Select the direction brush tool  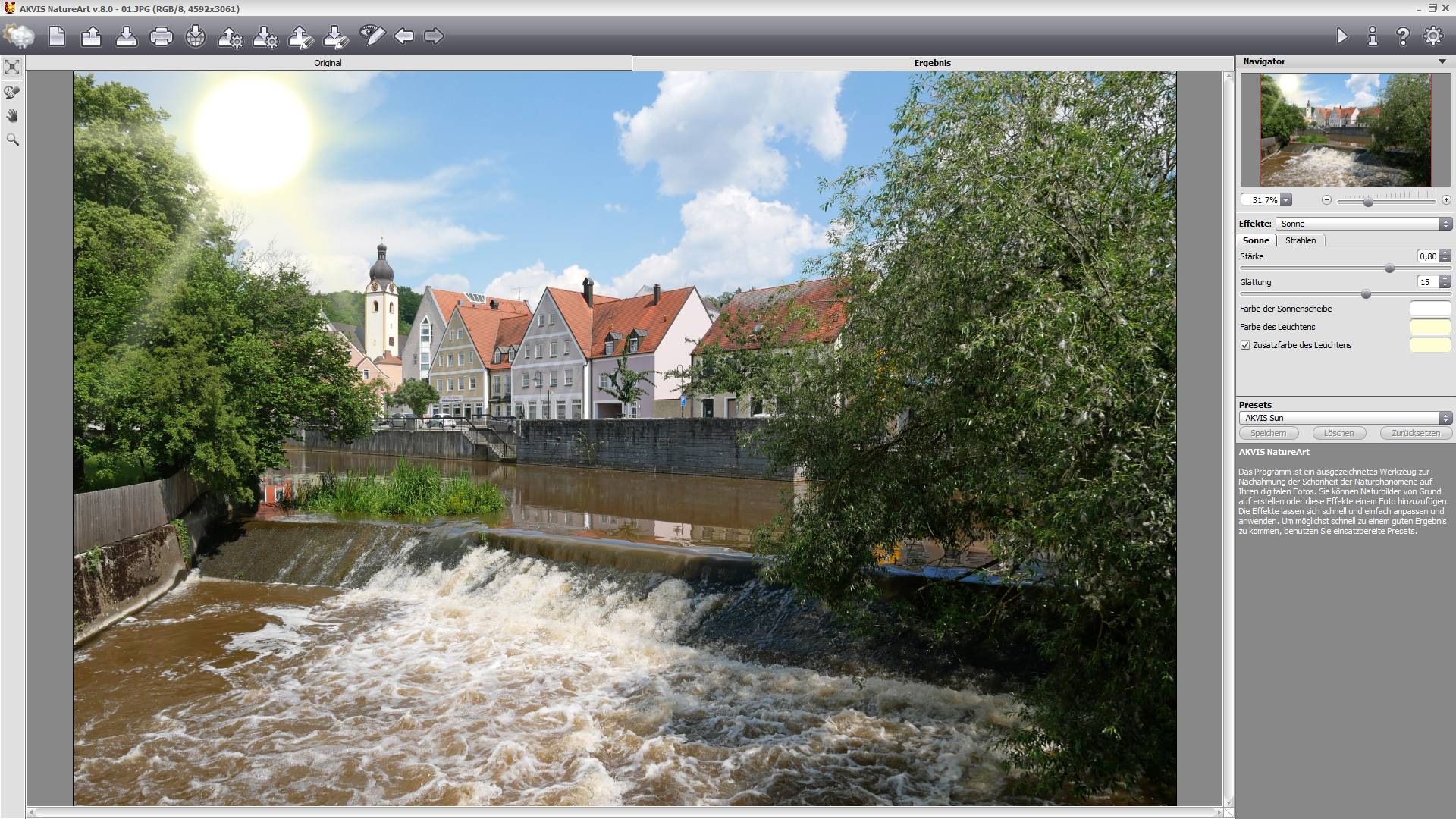pyautogui.click(x=12, y=92)
